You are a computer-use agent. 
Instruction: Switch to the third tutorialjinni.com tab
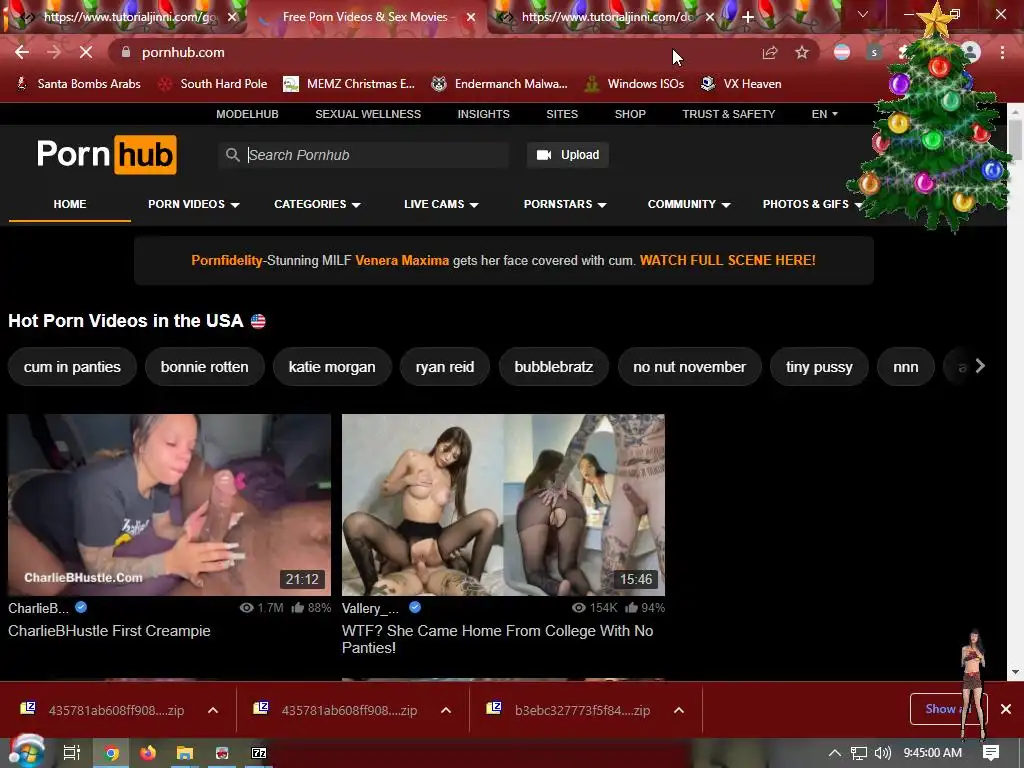pos(607,17)
